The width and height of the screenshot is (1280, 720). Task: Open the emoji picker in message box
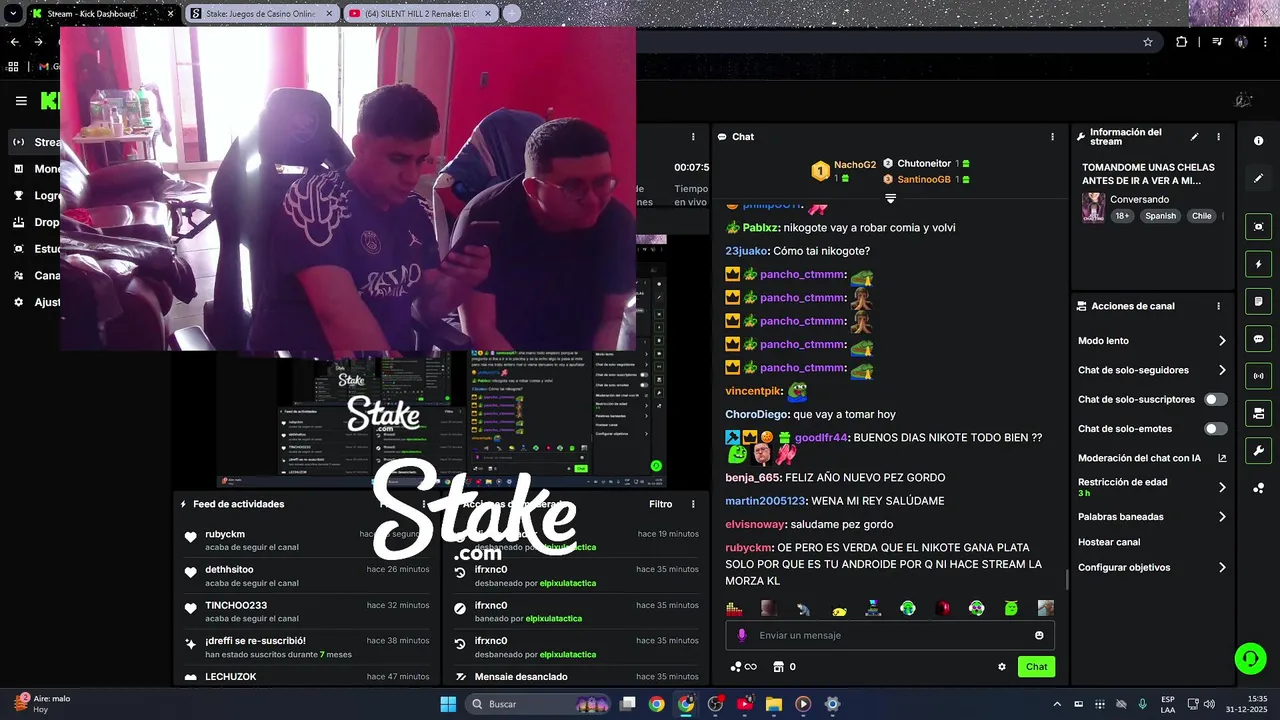[1039, 635]
